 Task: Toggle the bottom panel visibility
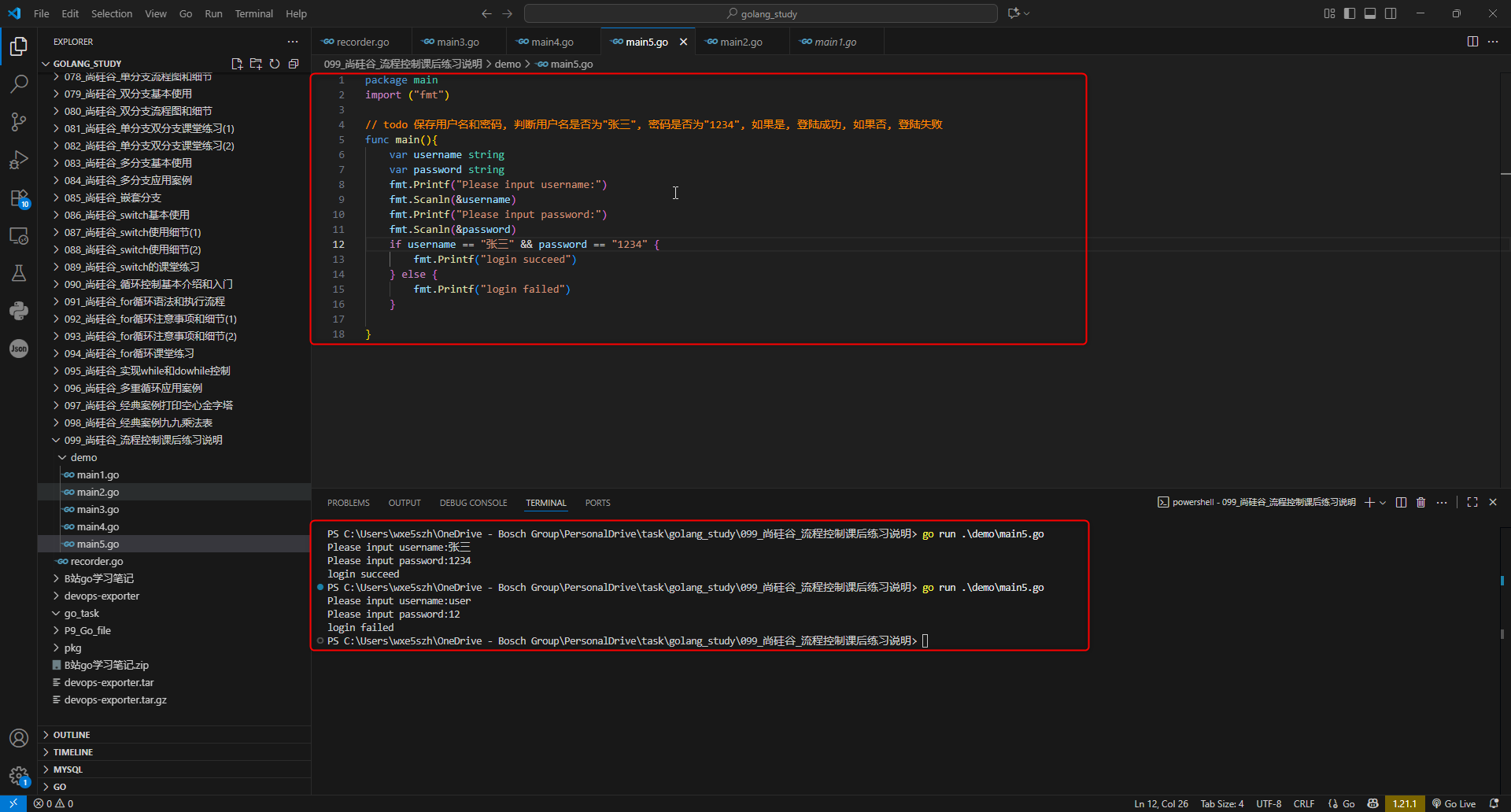(1370, 13)
